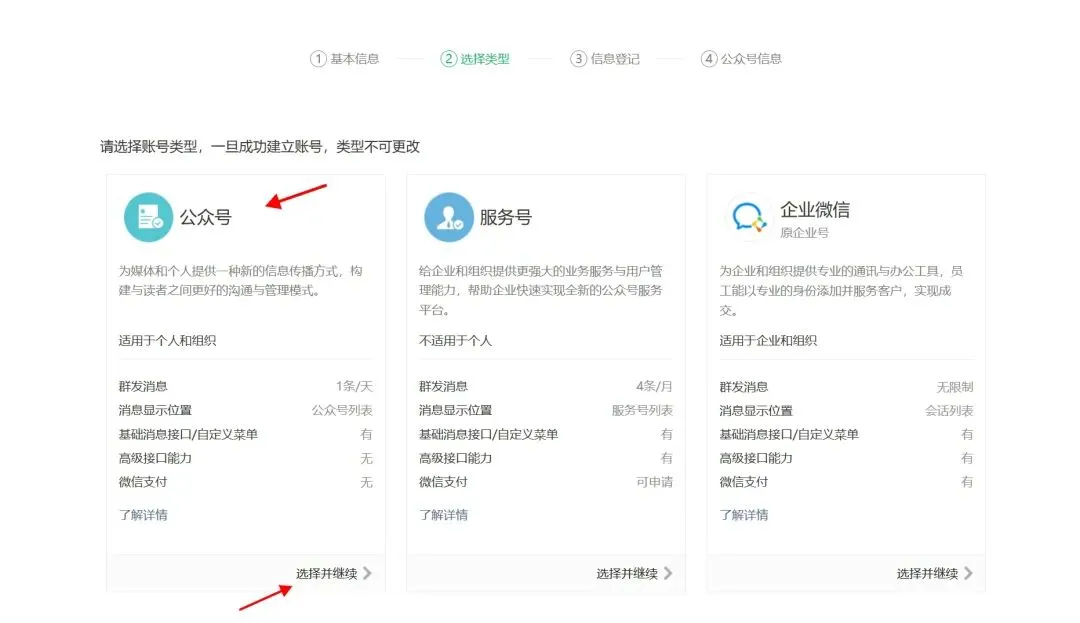Open 了解详情 link in 服务号 card
The height and width of the screenshot is (623, 1080).
coord(444,515)
